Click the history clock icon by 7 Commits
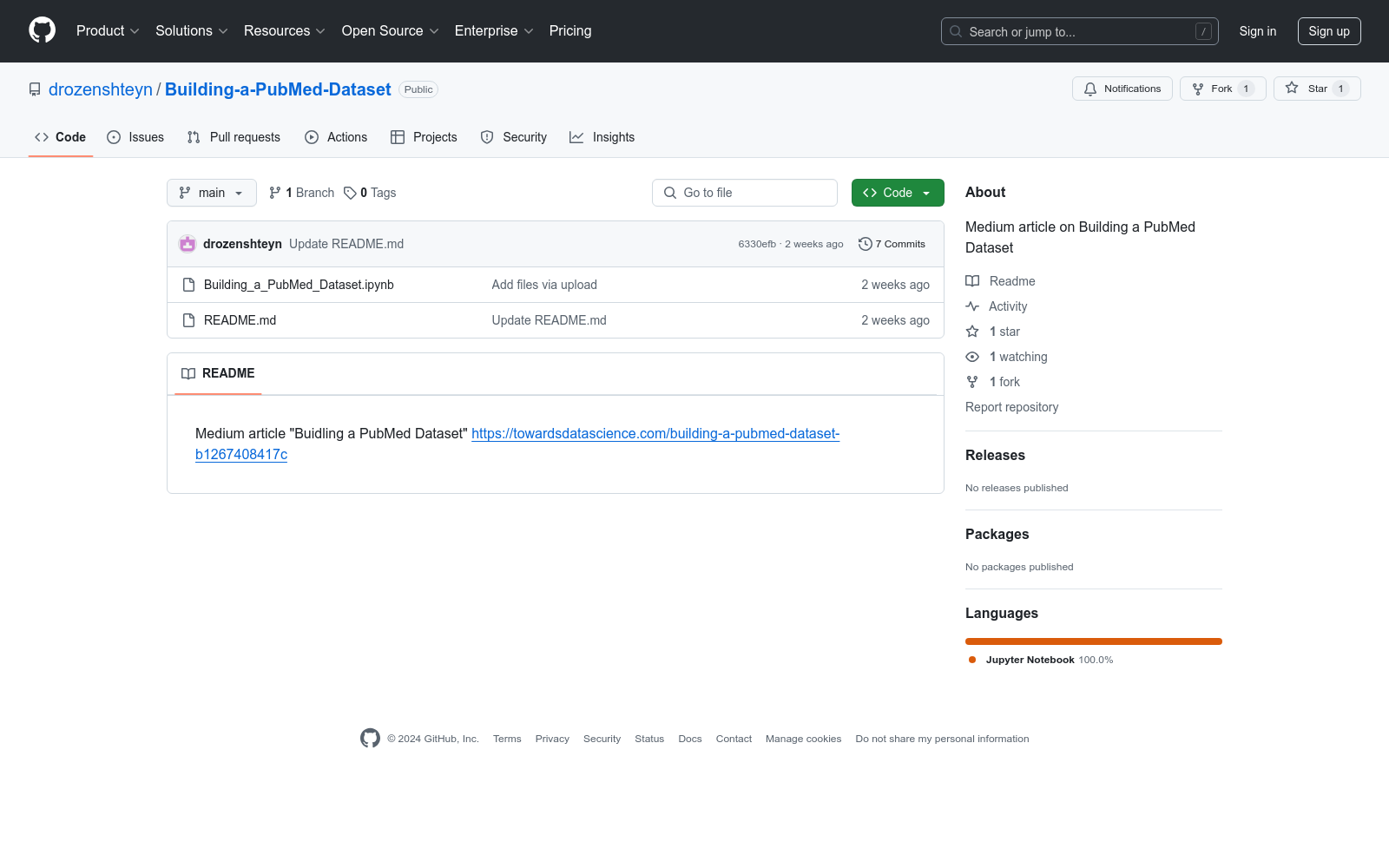Image resolution: width=1389 pixels, height=868 pixels. (865, 244)
